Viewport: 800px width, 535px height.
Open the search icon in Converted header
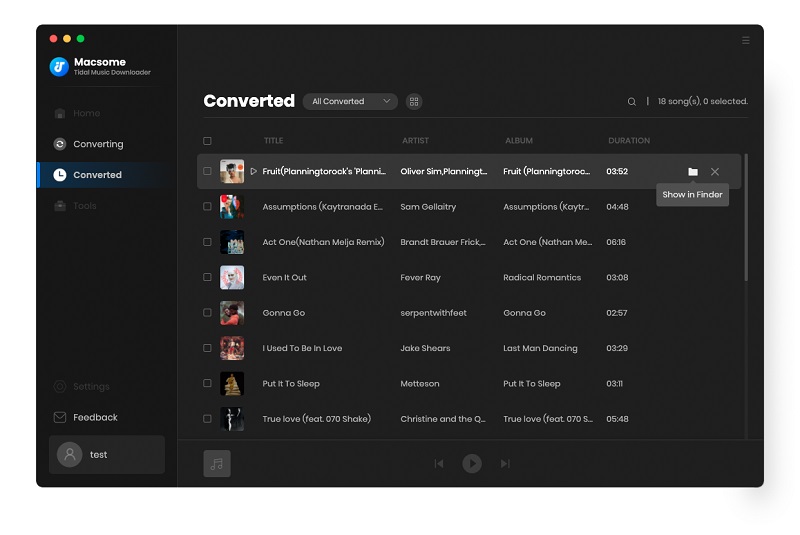tap(632, 101)
